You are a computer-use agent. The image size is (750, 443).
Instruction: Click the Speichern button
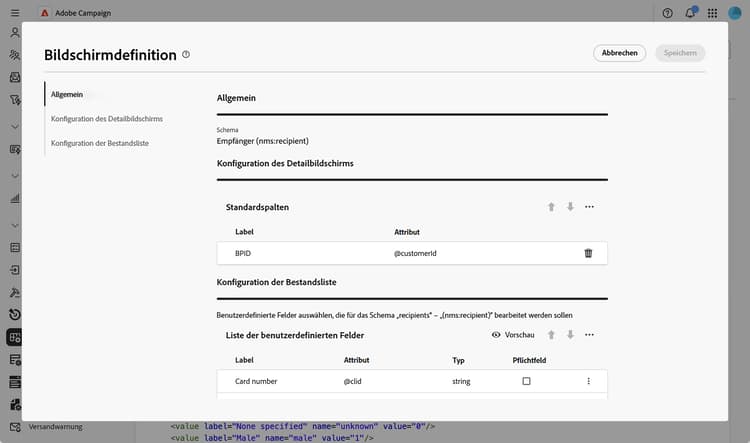pyautogui.click(x=680, y=53)
